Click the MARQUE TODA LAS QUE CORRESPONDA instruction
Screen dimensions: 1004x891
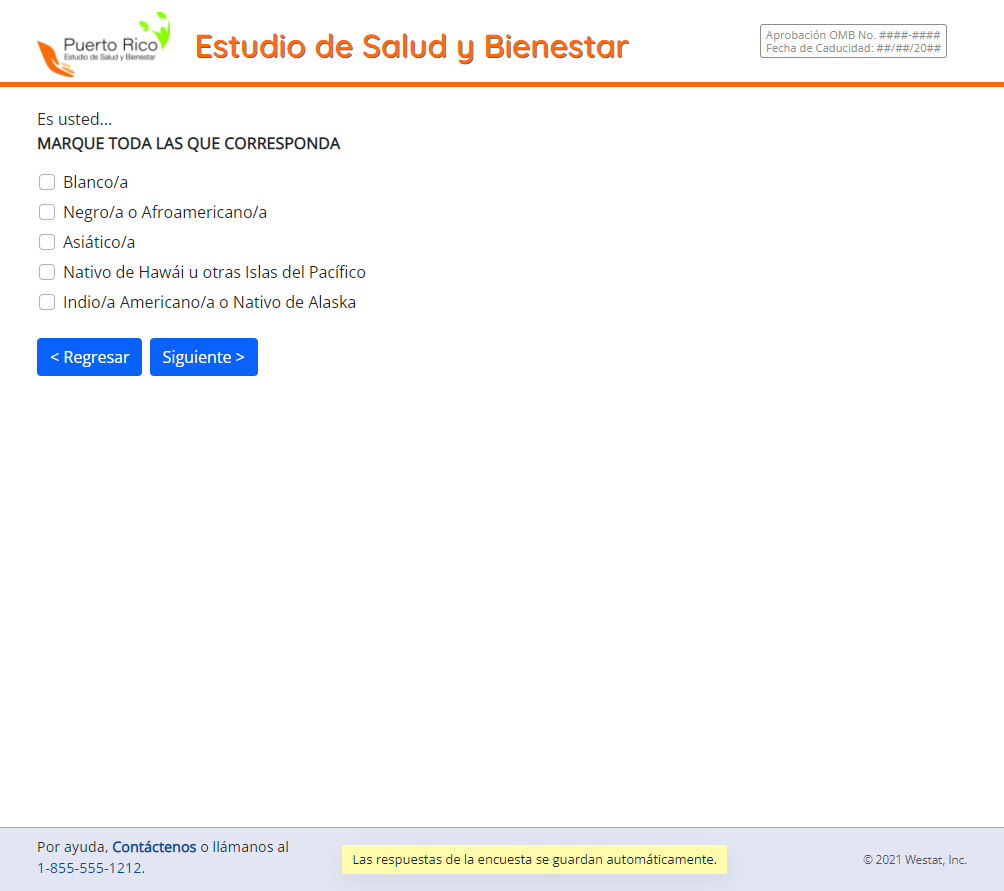(189, 143)
